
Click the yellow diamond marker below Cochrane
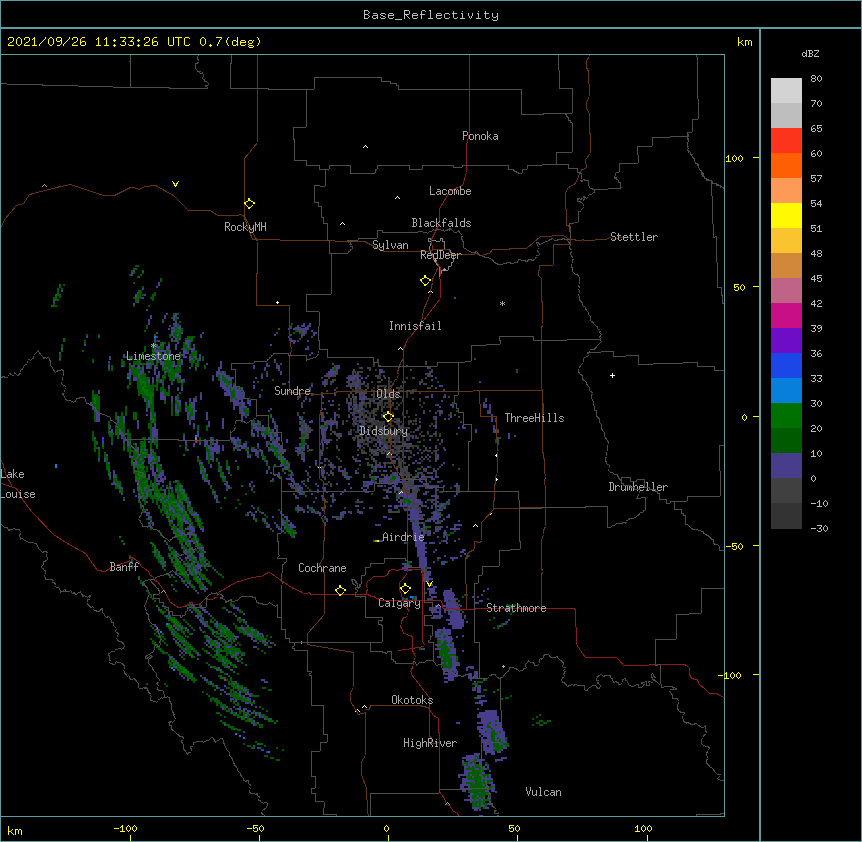point(340,590)
